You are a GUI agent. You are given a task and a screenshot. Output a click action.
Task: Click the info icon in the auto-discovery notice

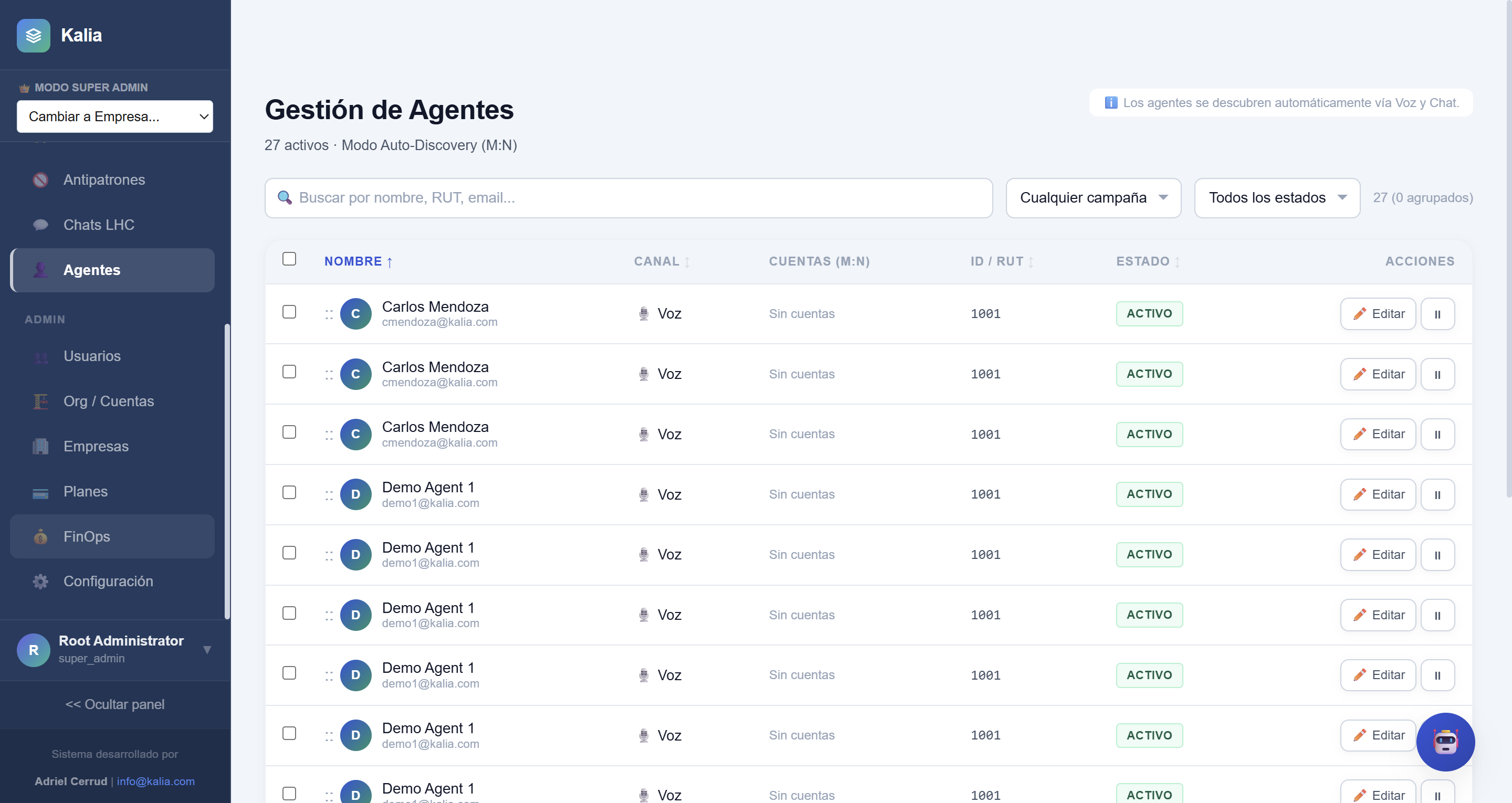pos(1110,103)
